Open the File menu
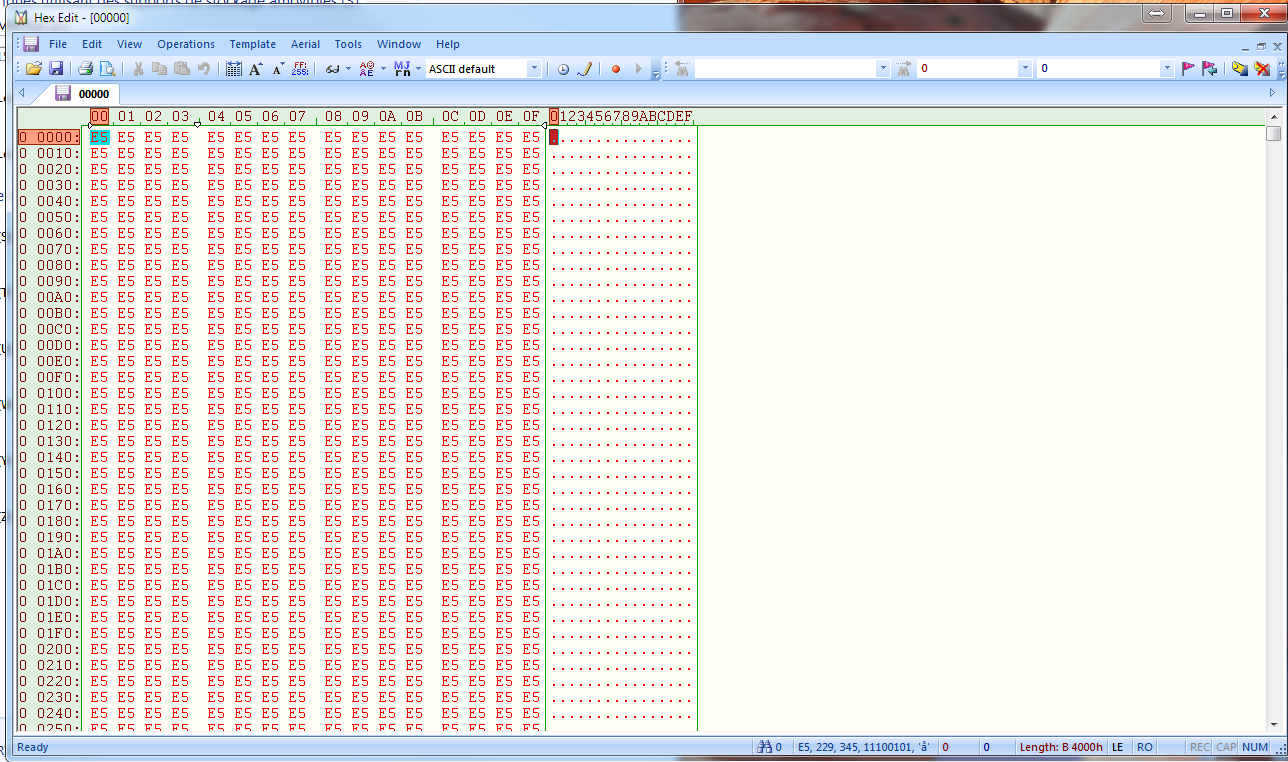 click(58, 44)
